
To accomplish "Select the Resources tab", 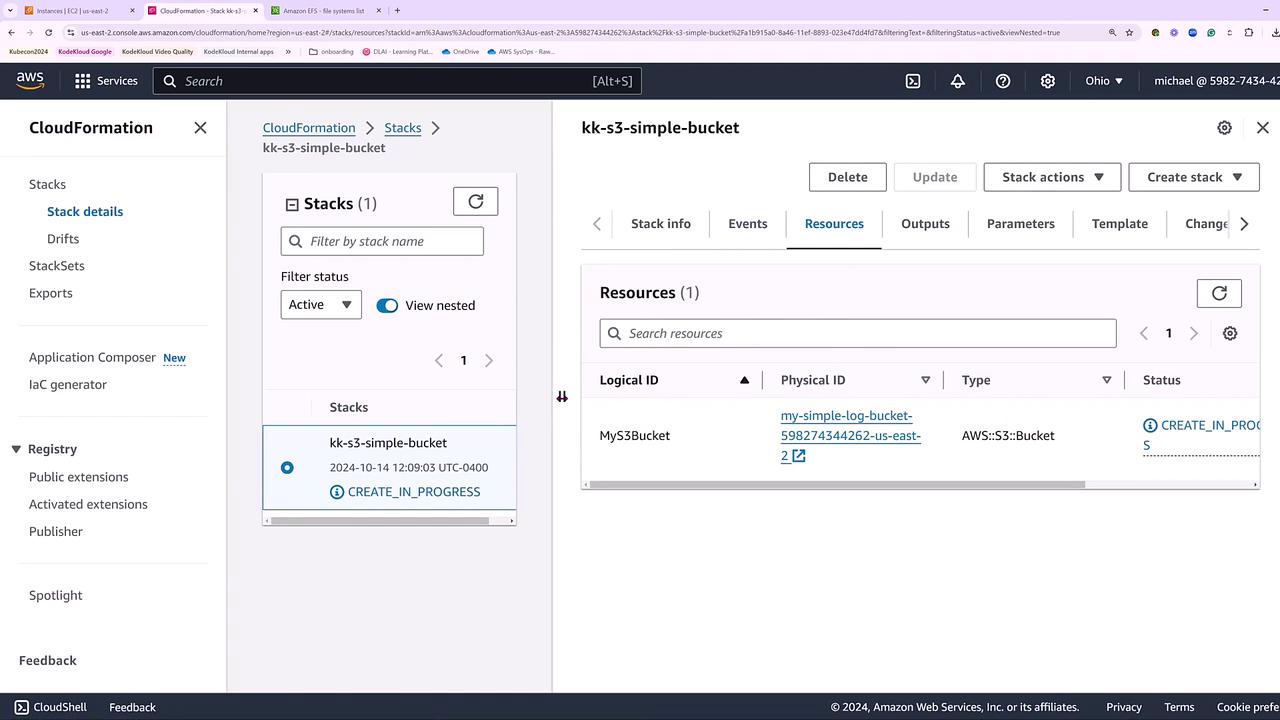I will pyautogui.click(x=834, y=224).
